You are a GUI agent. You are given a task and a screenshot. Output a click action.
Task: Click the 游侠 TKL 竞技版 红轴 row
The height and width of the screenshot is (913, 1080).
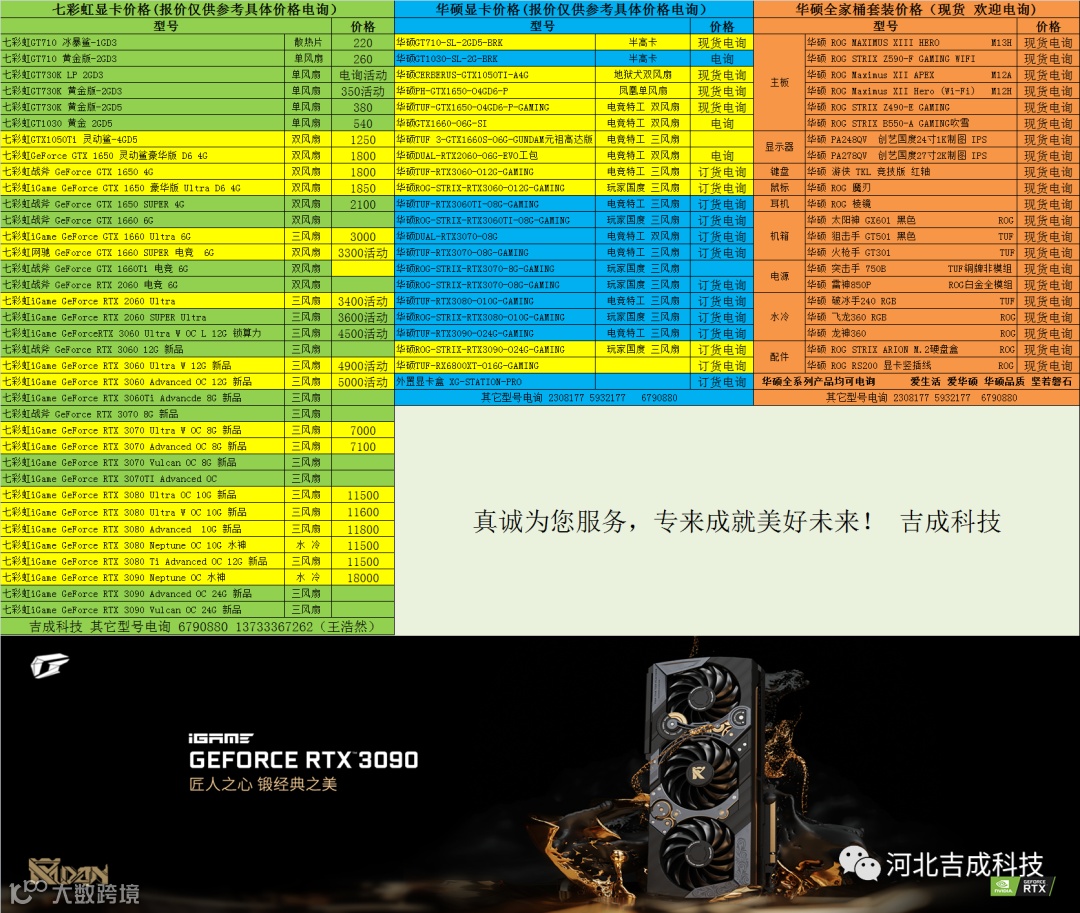click(x=942, y=171)
